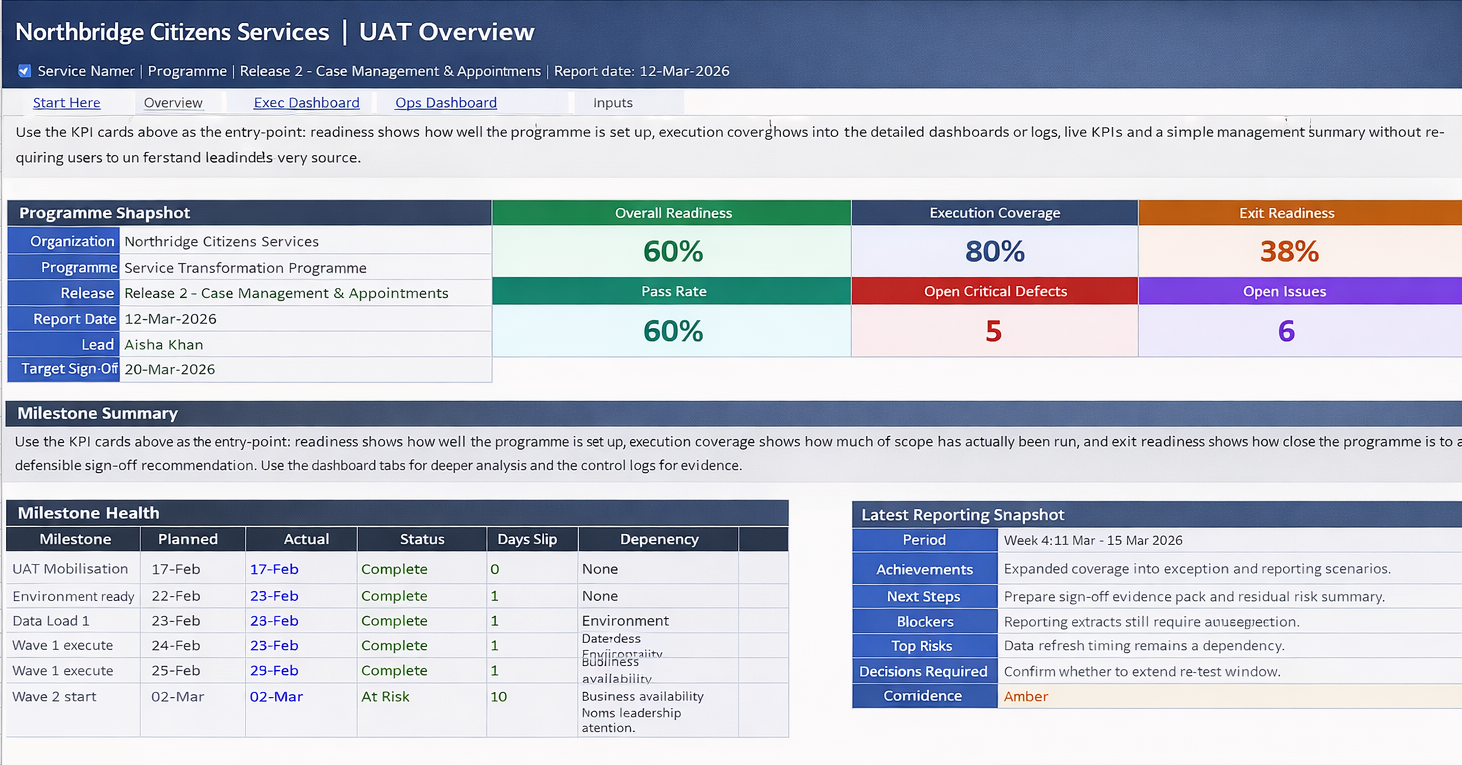Select the Programme Snapshot section header
The image size is (1462, 765).
(x=249, y=213)
